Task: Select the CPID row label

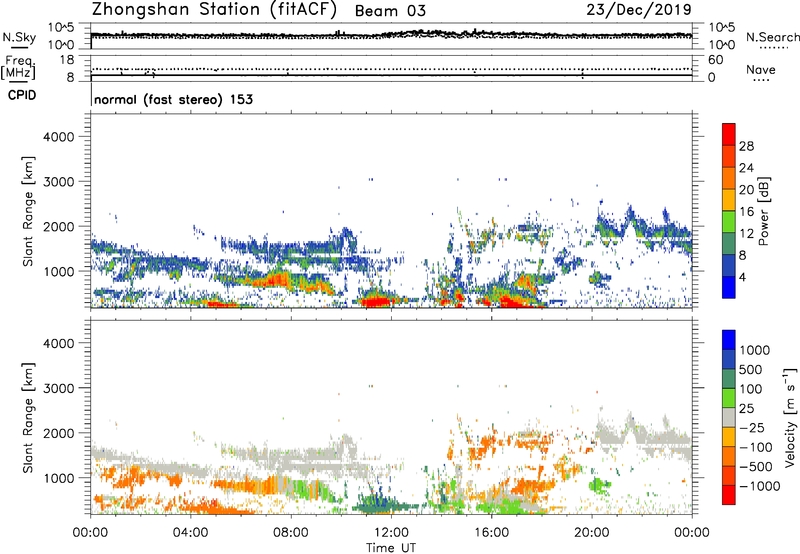Action: point(22,95)
